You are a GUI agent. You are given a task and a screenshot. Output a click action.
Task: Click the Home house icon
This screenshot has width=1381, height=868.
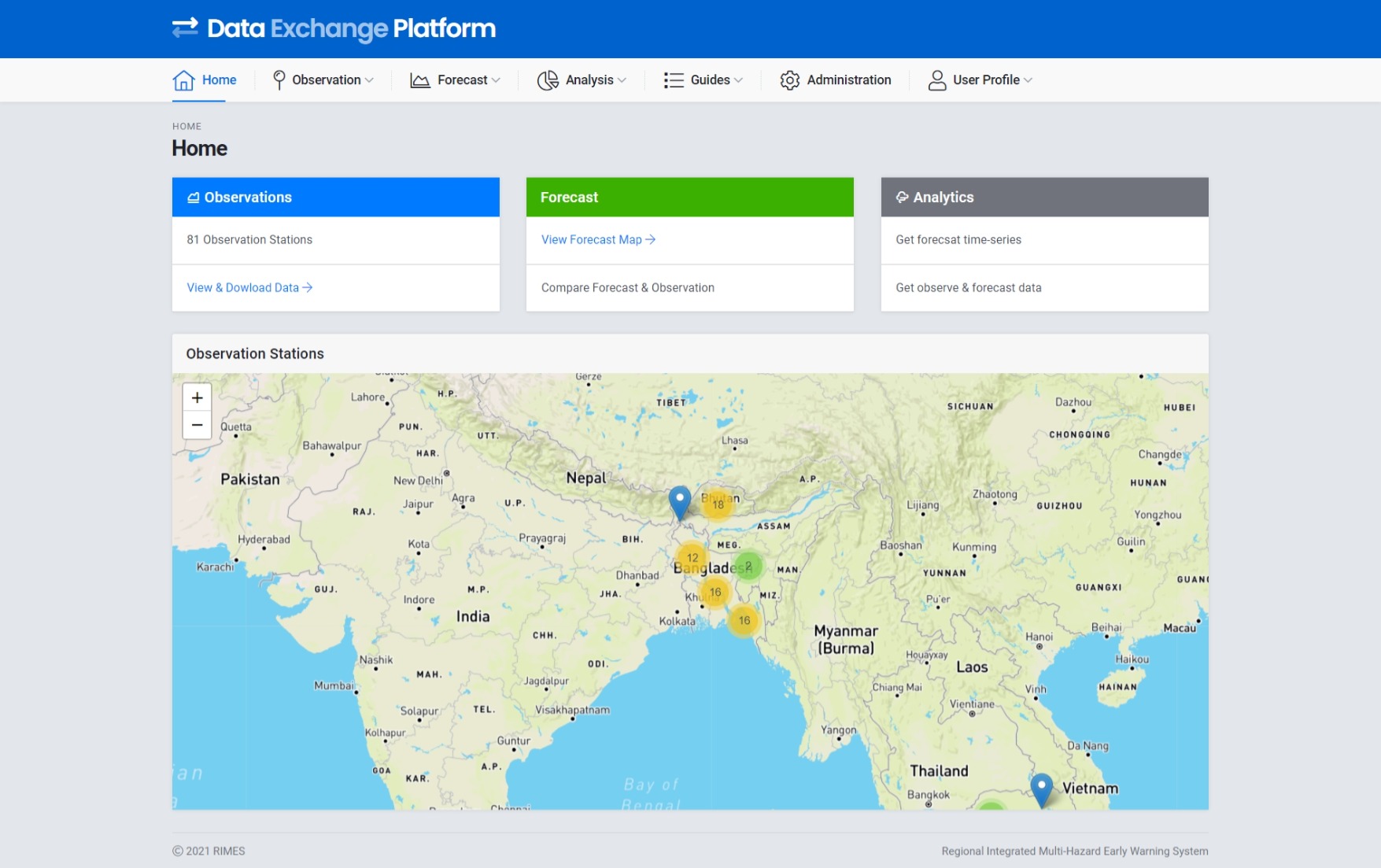183,80
